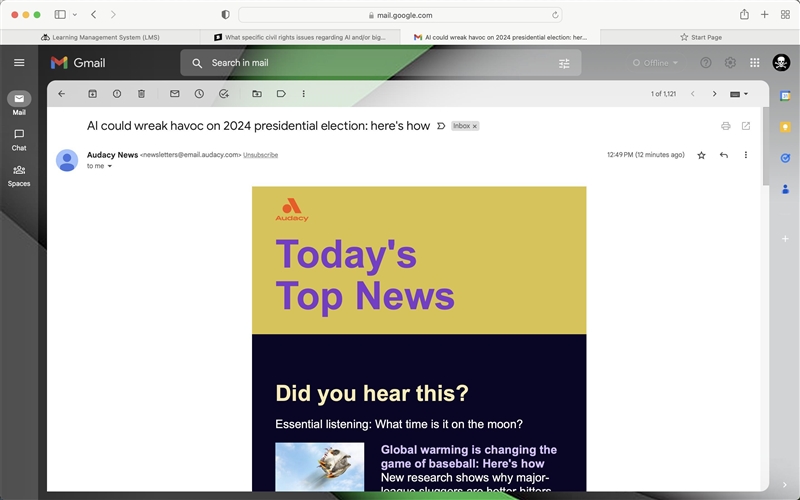
Task: Open Safari share menu
Action: coord(744,14)
